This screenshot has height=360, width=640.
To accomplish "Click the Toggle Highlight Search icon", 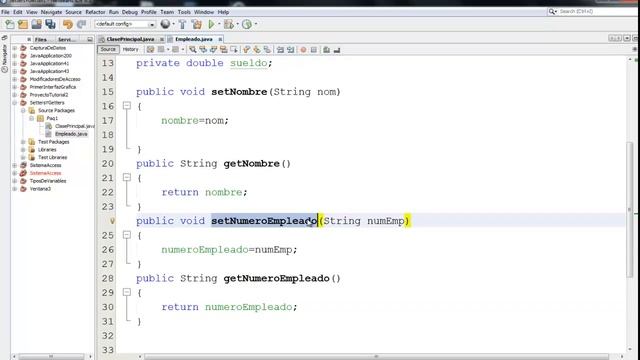I will (x=224, y=49).
